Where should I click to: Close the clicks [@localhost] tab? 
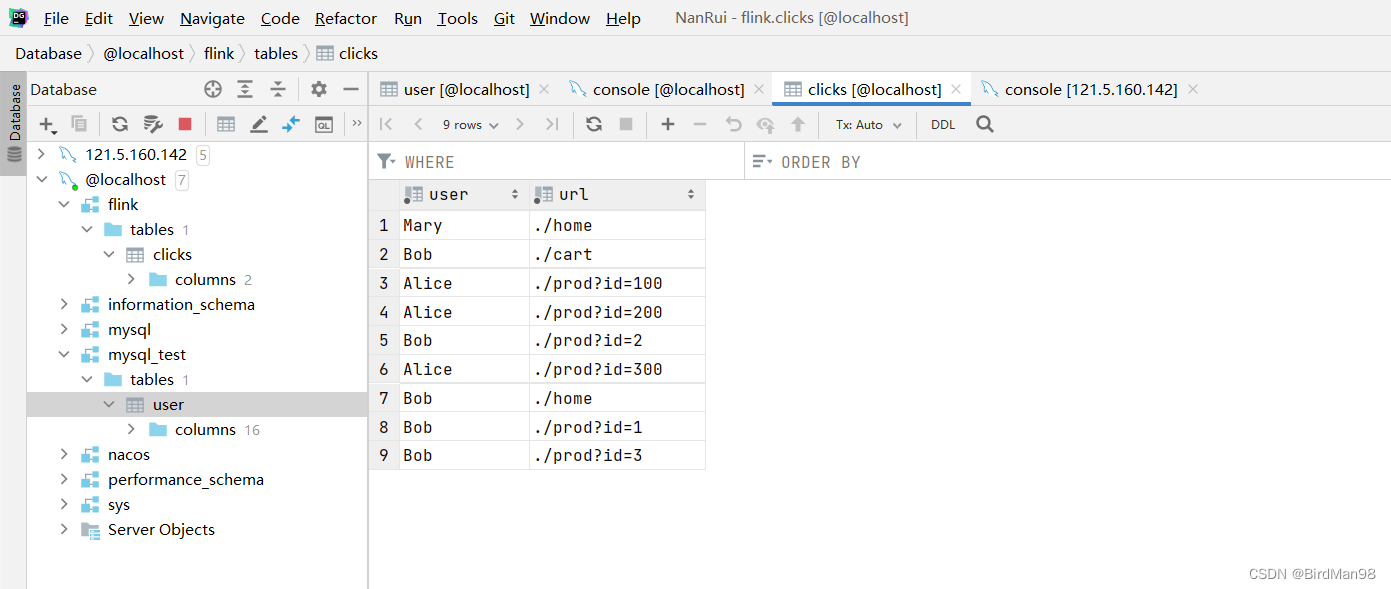coord(956,89)
